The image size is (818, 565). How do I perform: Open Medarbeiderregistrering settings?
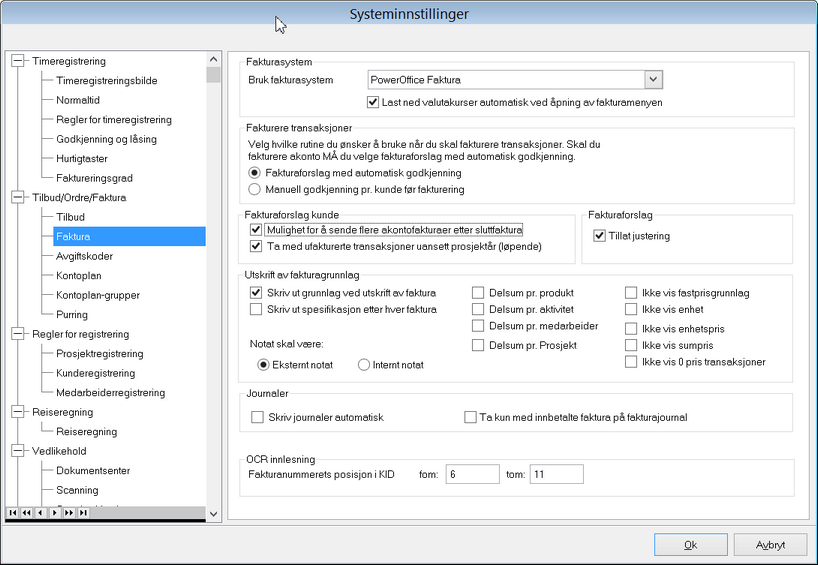pos(111,392)
